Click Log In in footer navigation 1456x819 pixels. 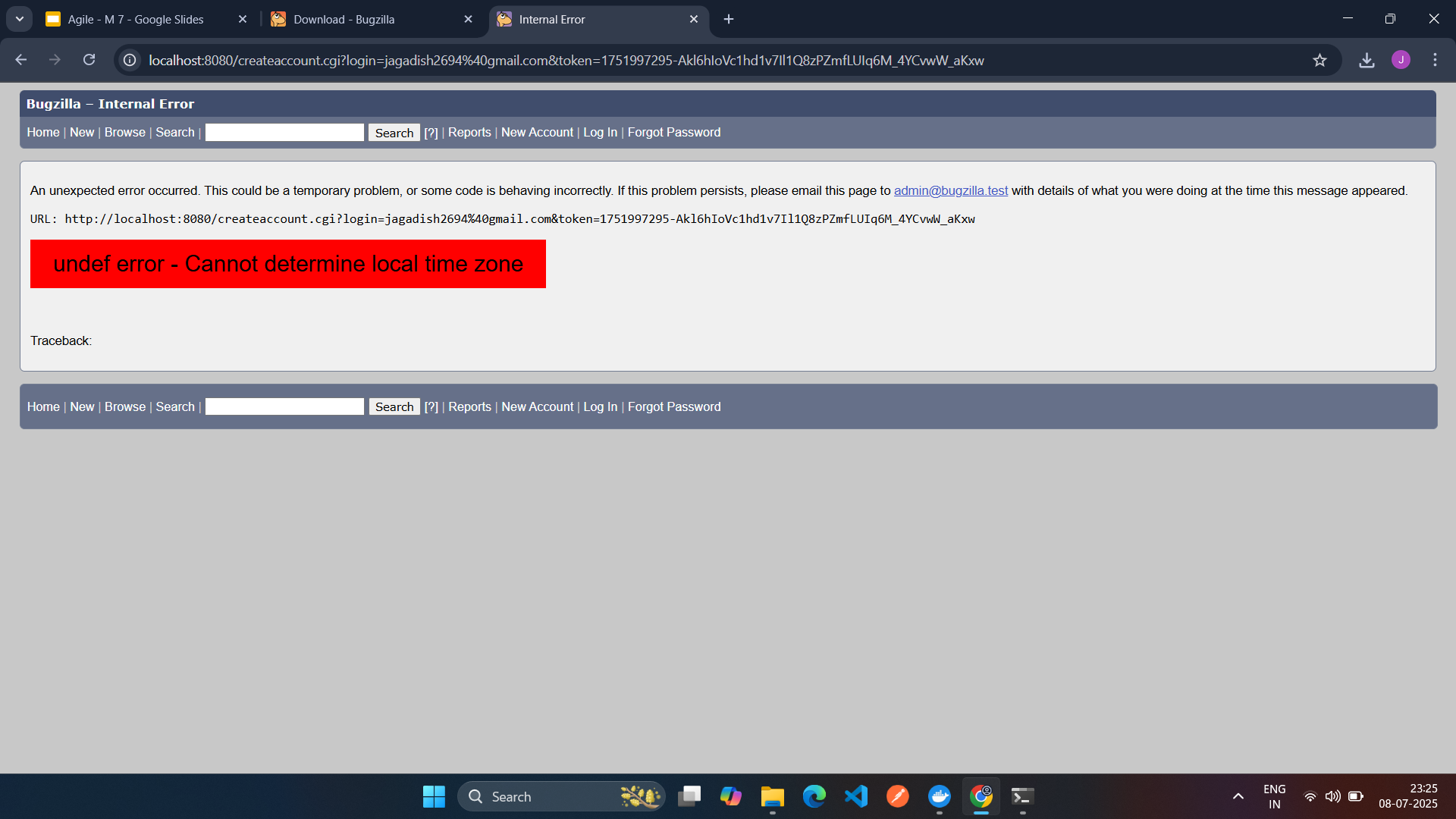point(600,406)
